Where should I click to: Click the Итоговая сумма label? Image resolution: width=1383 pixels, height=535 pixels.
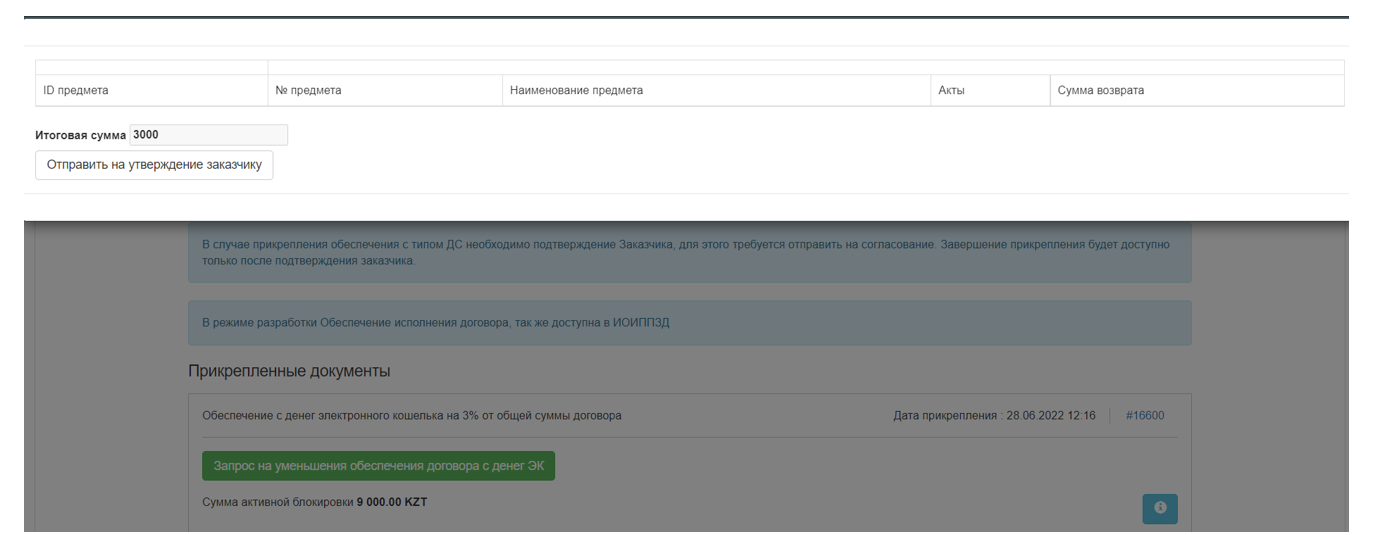pyautogui.click(x=81, y=135)
